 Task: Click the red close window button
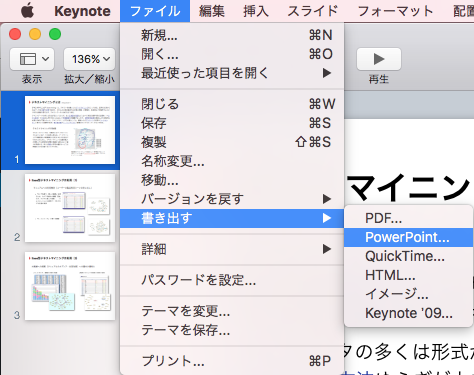[x=15, y=34]
